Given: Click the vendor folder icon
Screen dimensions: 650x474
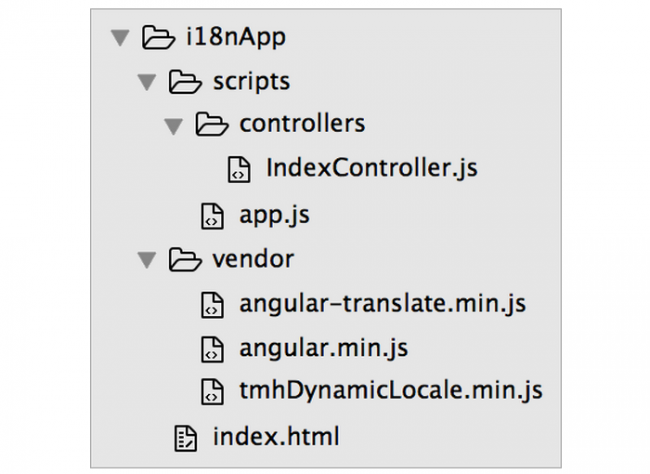Looking at the screenshot, I should (185, 259).
